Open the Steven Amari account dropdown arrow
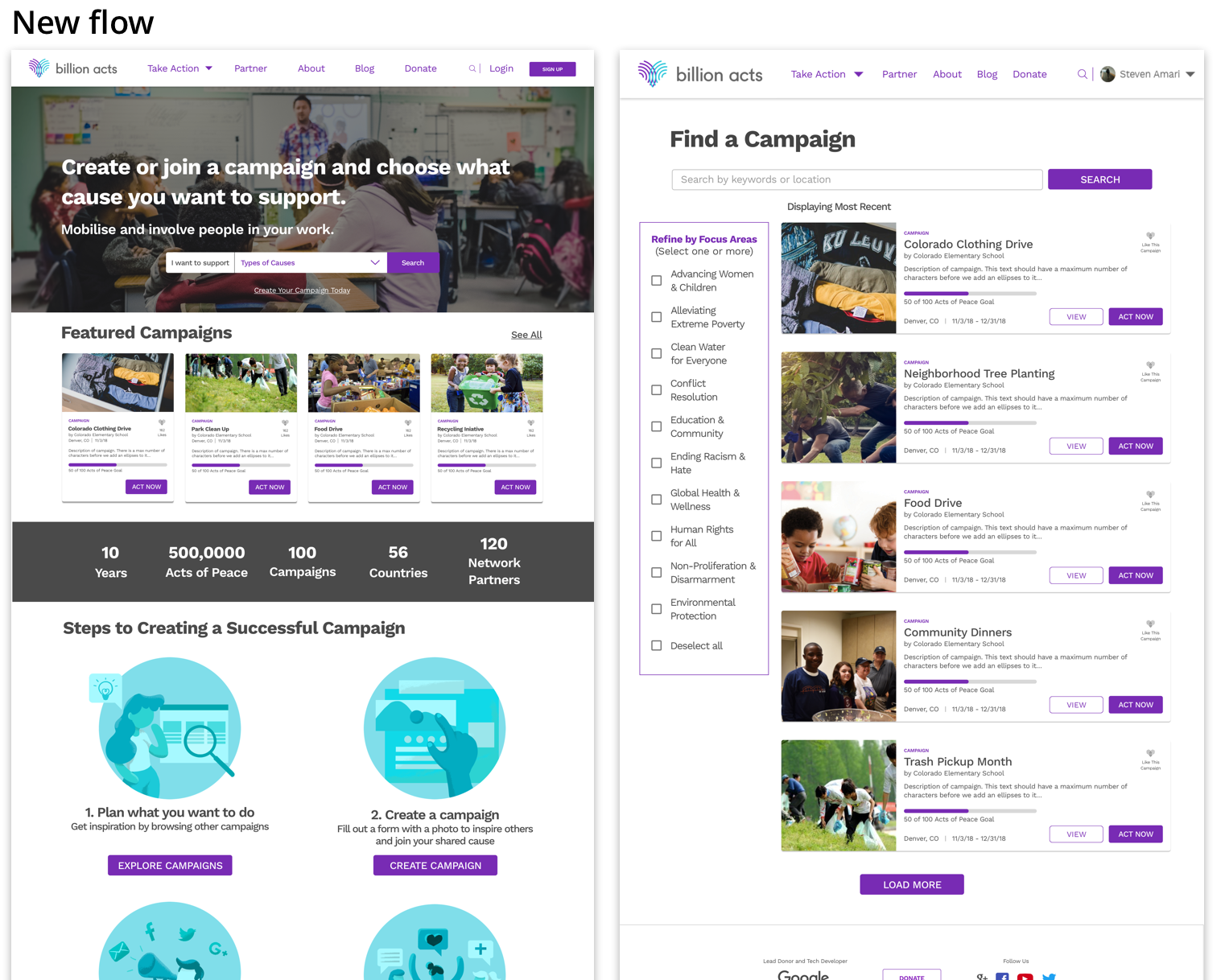The height and width of the screenshot is (980, 1225). 1190,74
